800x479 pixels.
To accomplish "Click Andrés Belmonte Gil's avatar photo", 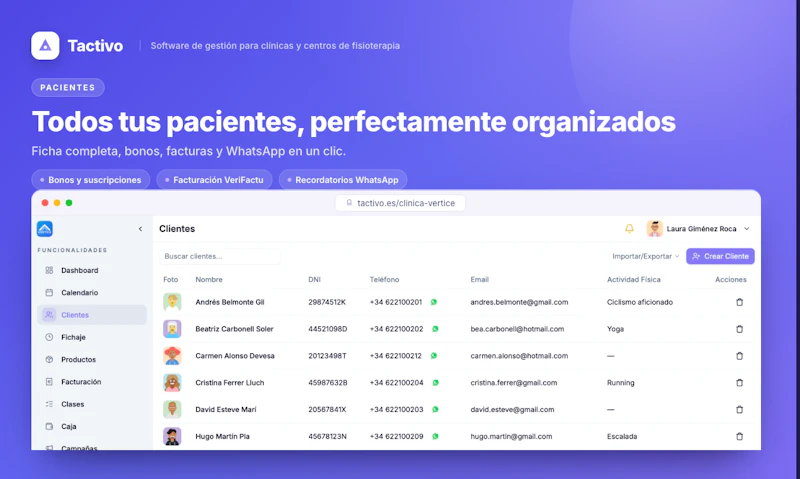I will (172, 302).
